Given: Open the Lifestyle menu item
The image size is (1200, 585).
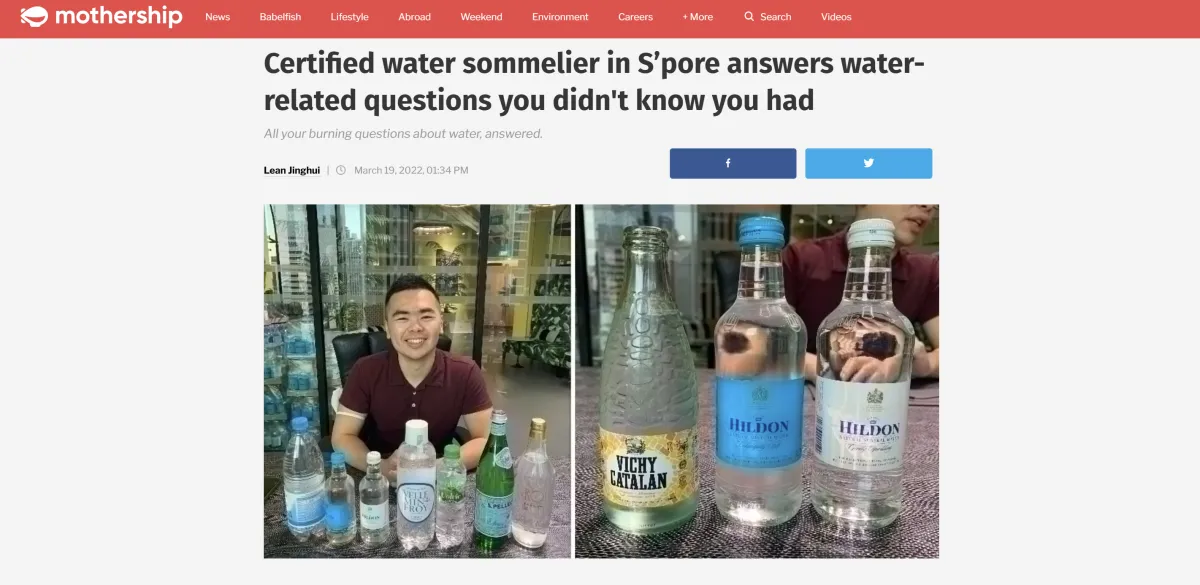Looking at the screenshot, I should (349, 17).
